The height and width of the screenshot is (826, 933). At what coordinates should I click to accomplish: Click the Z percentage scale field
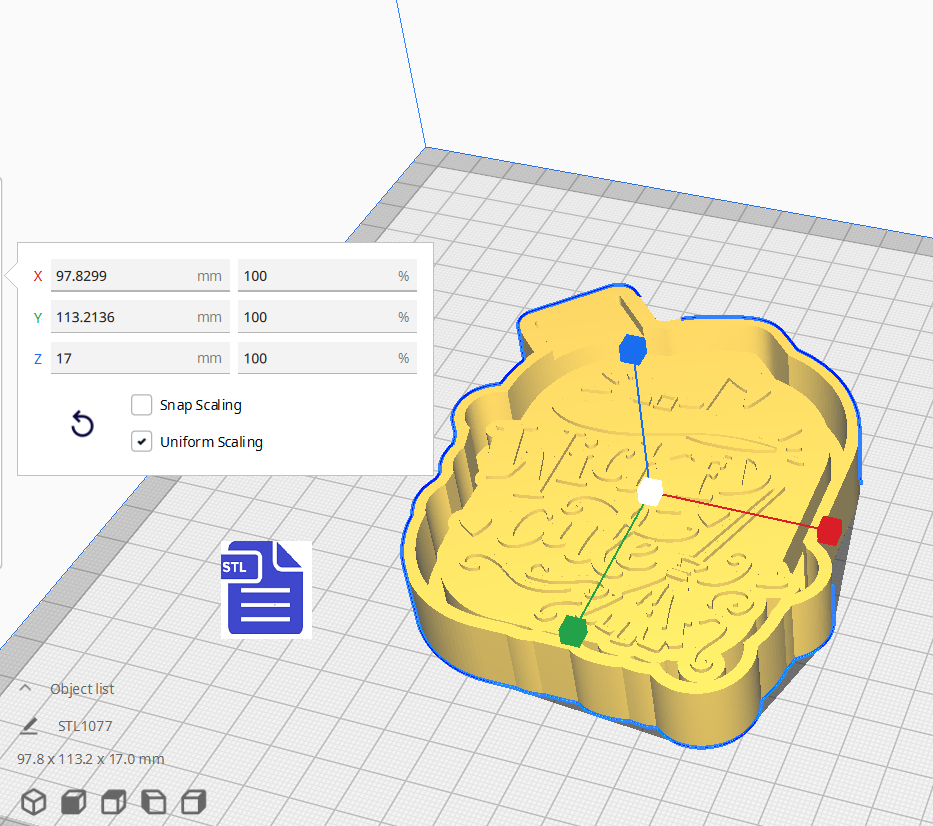(x=327, y=357)
